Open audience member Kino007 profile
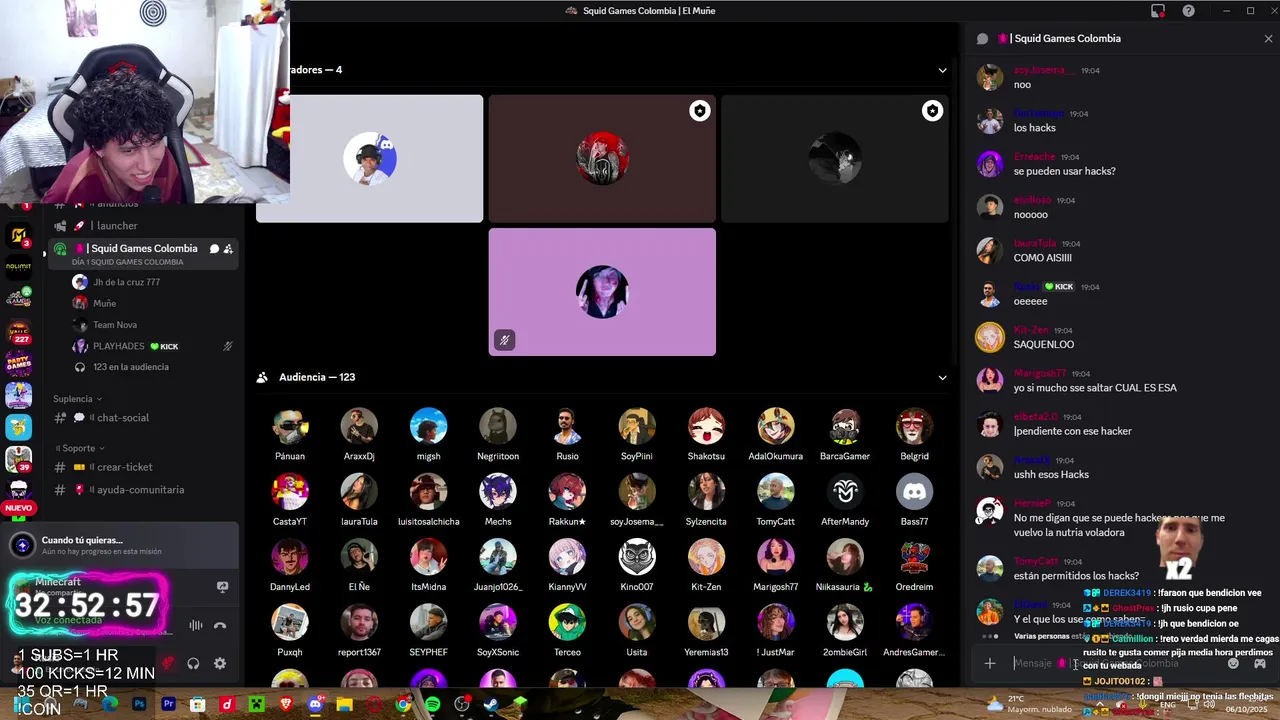Viewport: 1280px width, 720px height. (637, 566)
